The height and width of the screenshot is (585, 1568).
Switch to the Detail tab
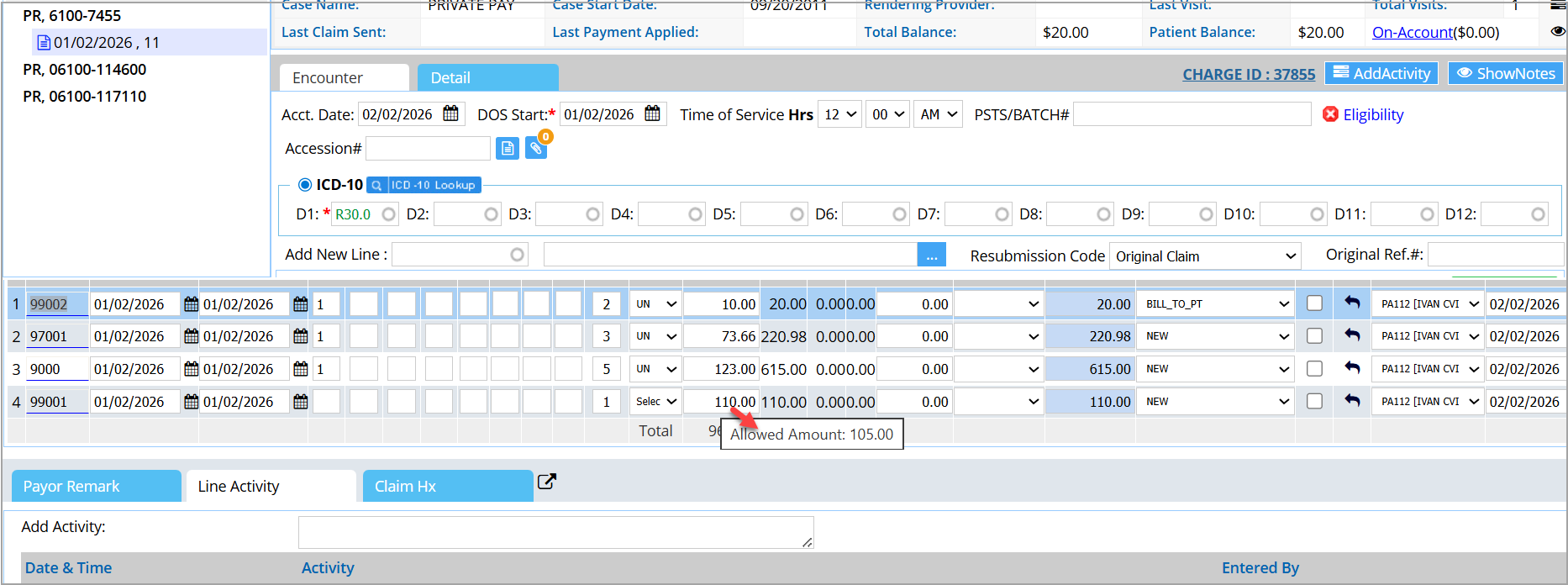(x=487, y=77)
